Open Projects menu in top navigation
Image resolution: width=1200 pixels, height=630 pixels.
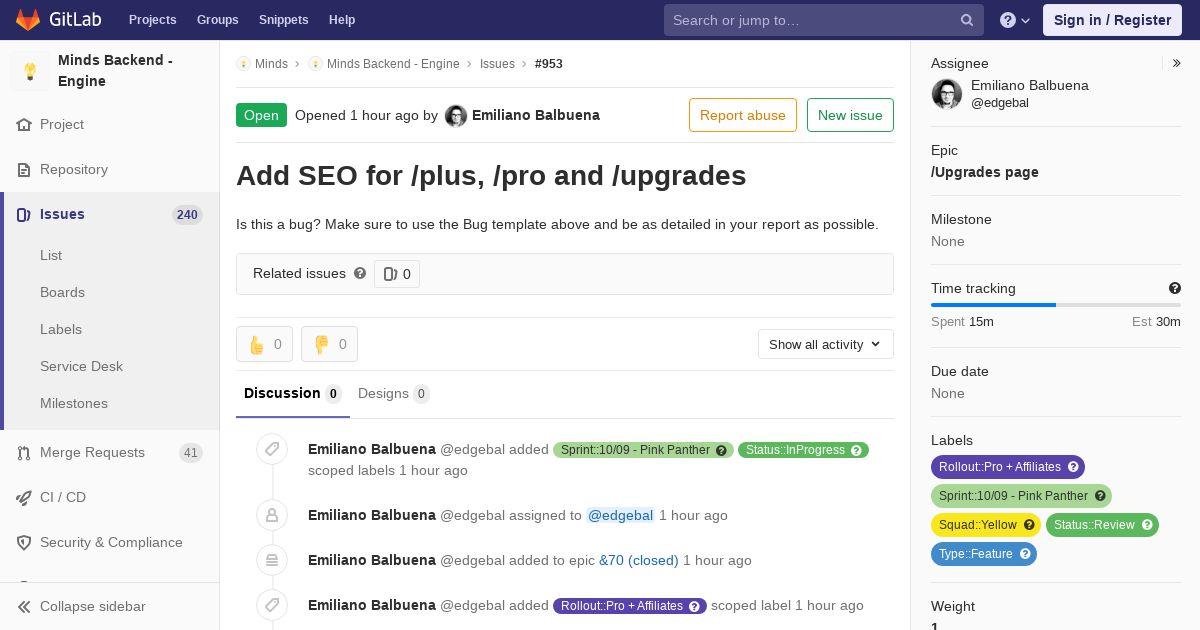152,20
